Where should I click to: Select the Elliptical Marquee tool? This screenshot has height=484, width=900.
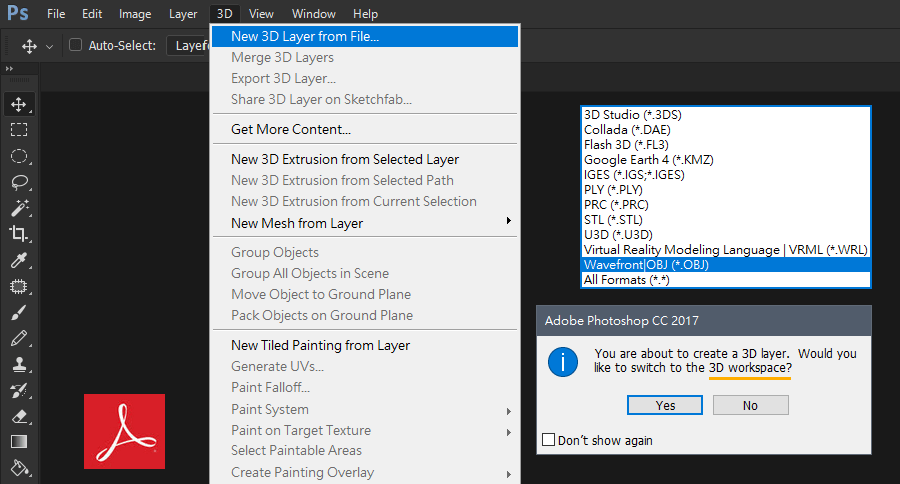pos(19,156)
